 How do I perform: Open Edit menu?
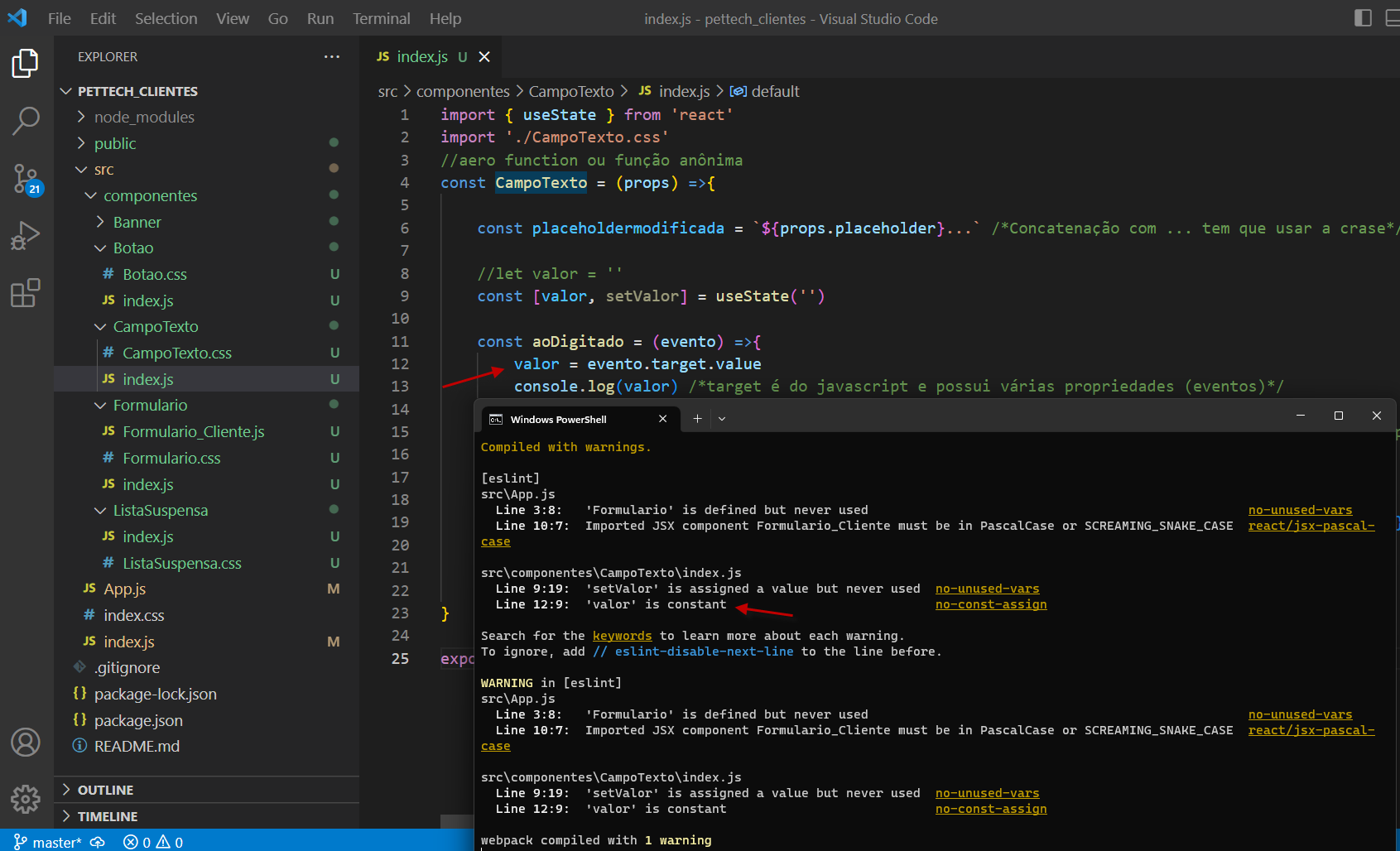tap(103, 18)
